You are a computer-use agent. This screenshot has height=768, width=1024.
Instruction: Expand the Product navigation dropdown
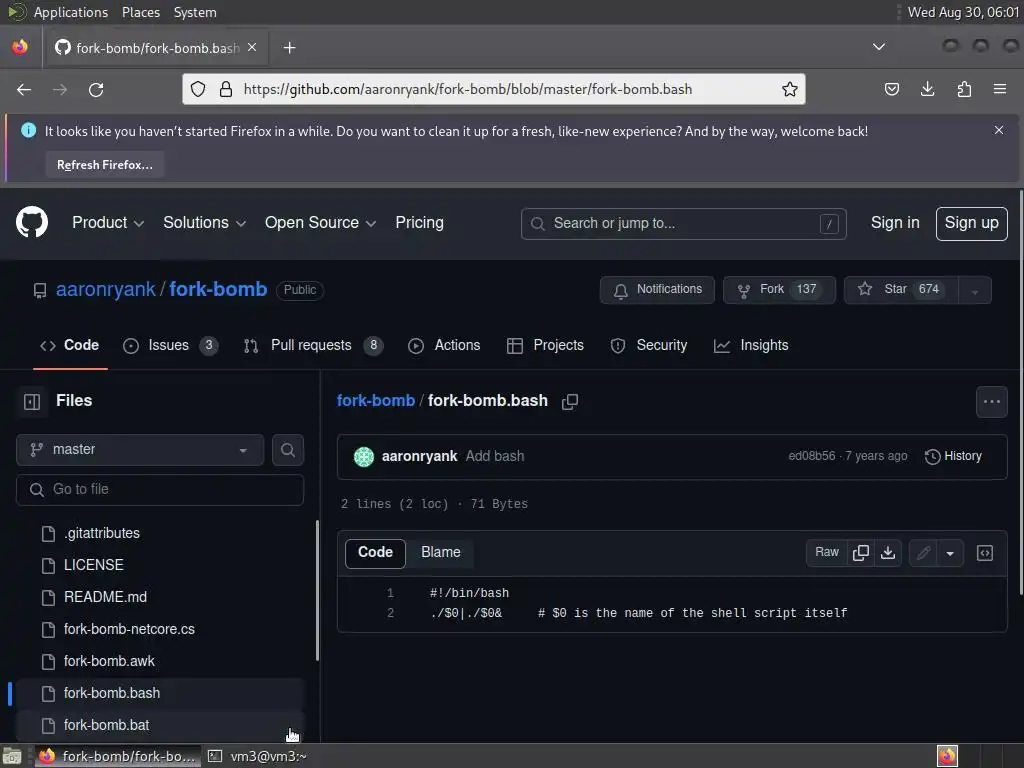[x=108, y=223]
